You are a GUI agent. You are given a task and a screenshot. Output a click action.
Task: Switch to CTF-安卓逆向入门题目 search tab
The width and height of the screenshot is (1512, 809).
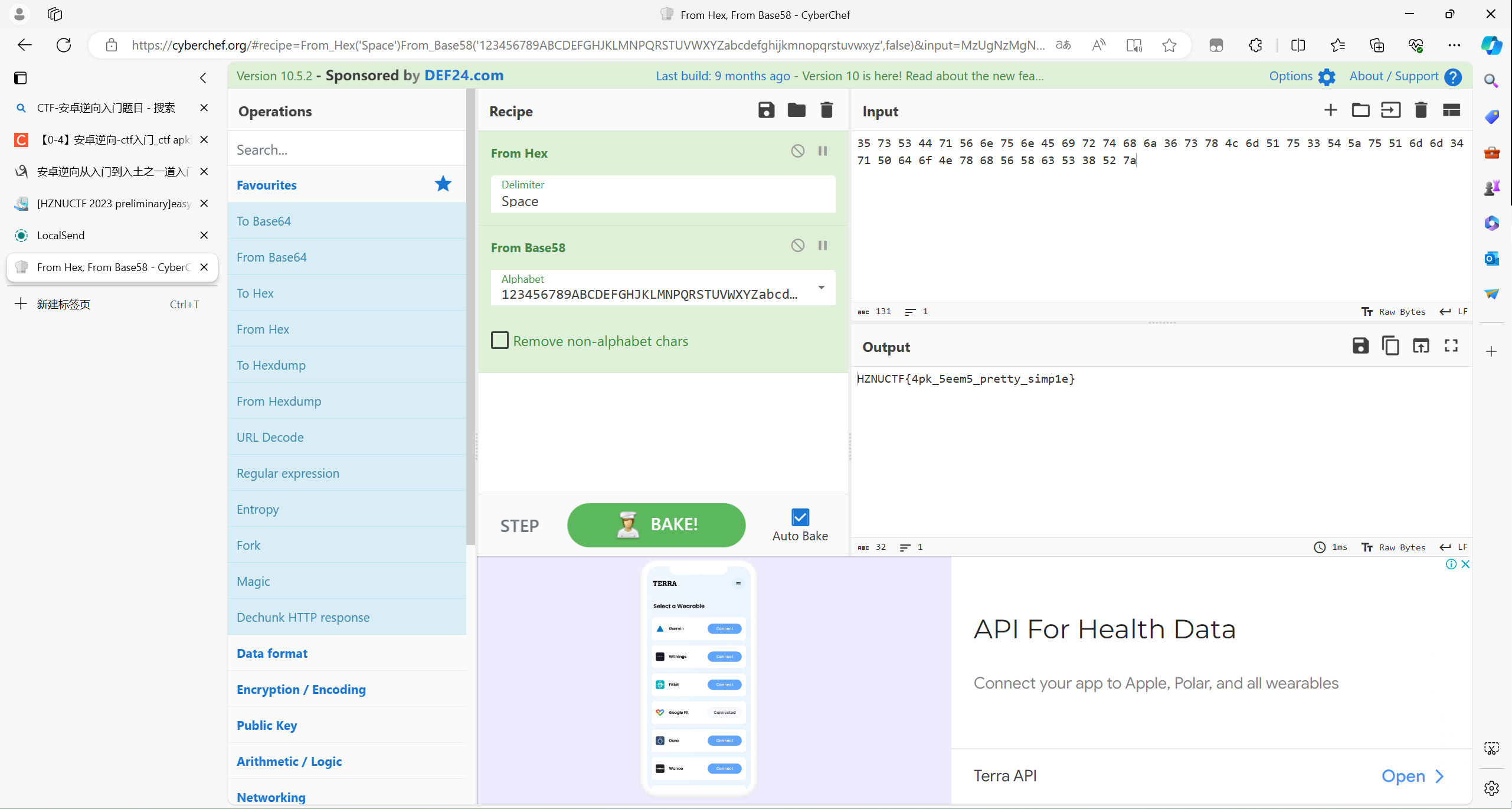tap(112, 107)
